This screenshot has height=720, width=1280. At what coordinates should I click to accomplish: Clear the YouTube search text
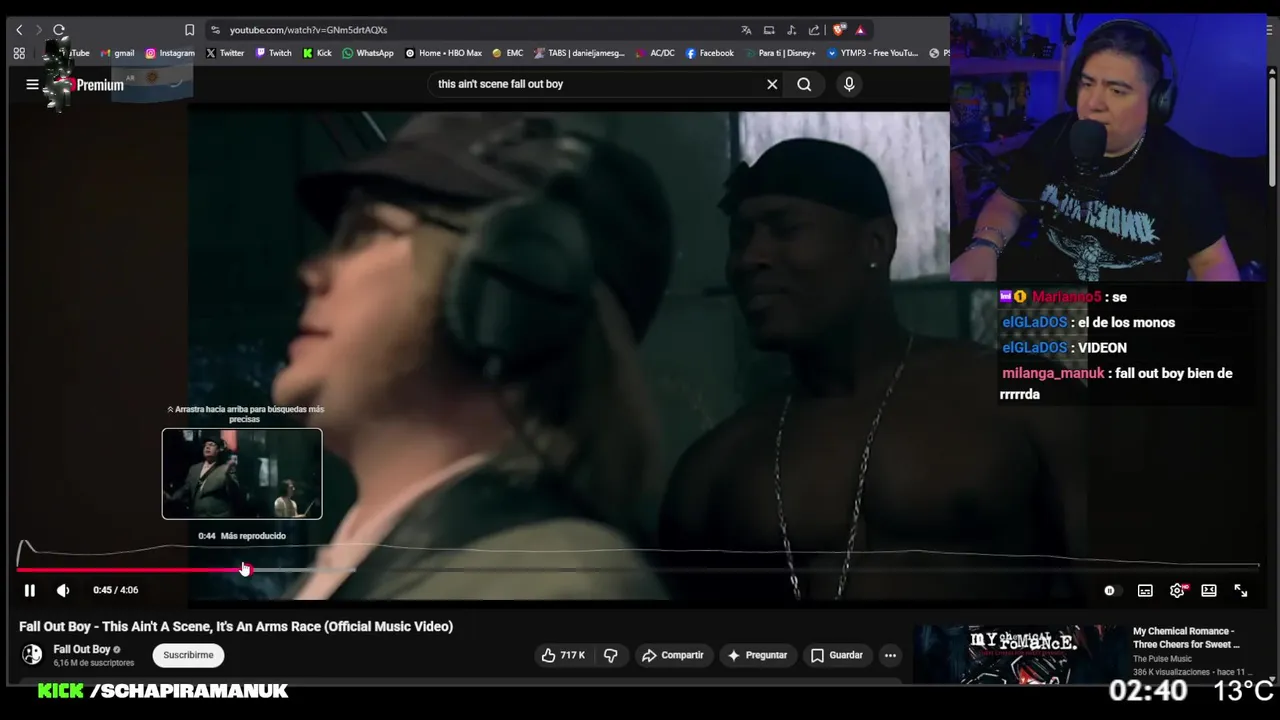point(772,84)
